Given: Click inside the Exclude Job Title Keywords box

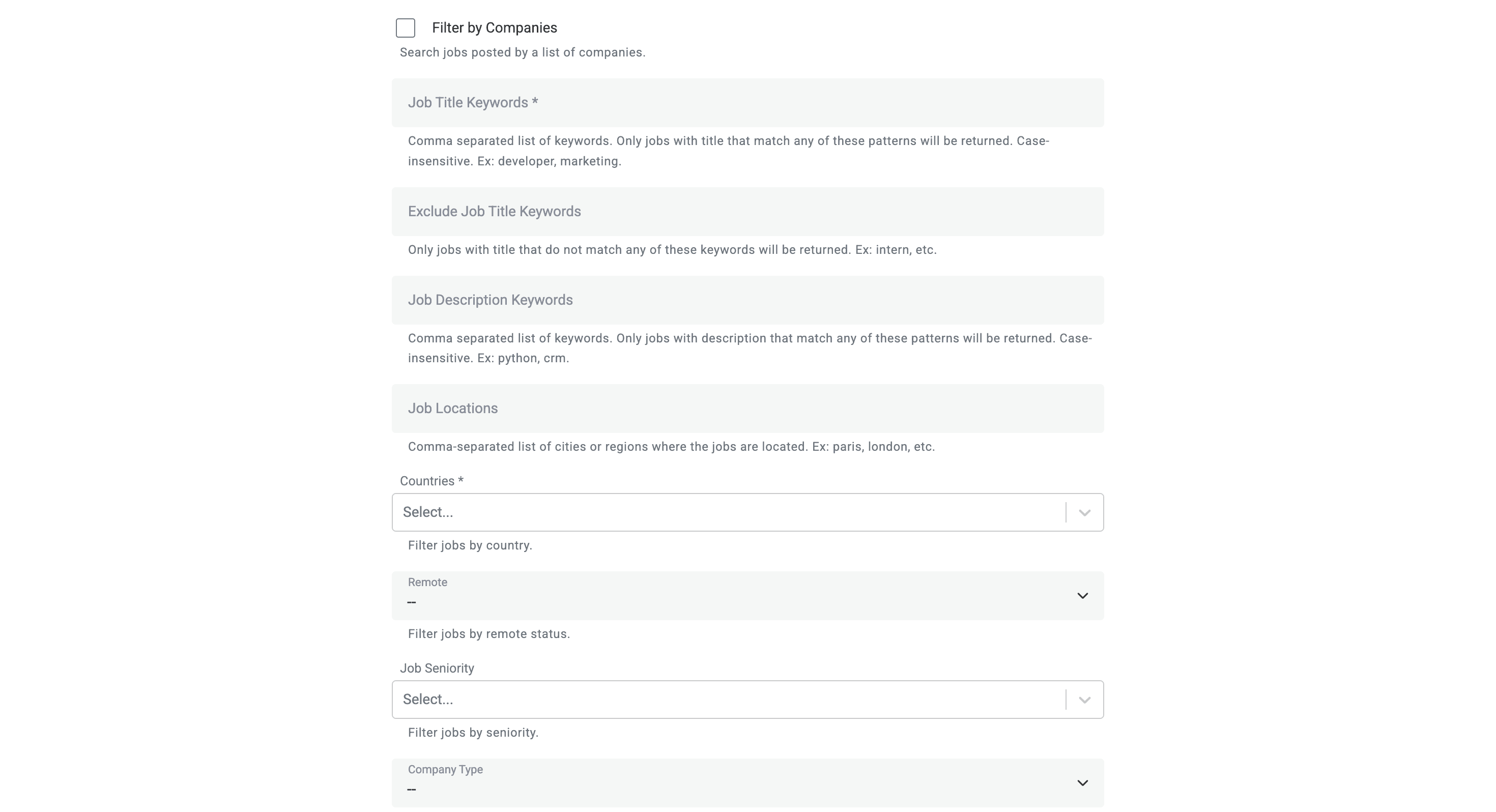Looking at the screenshot, I should (747, 211).
